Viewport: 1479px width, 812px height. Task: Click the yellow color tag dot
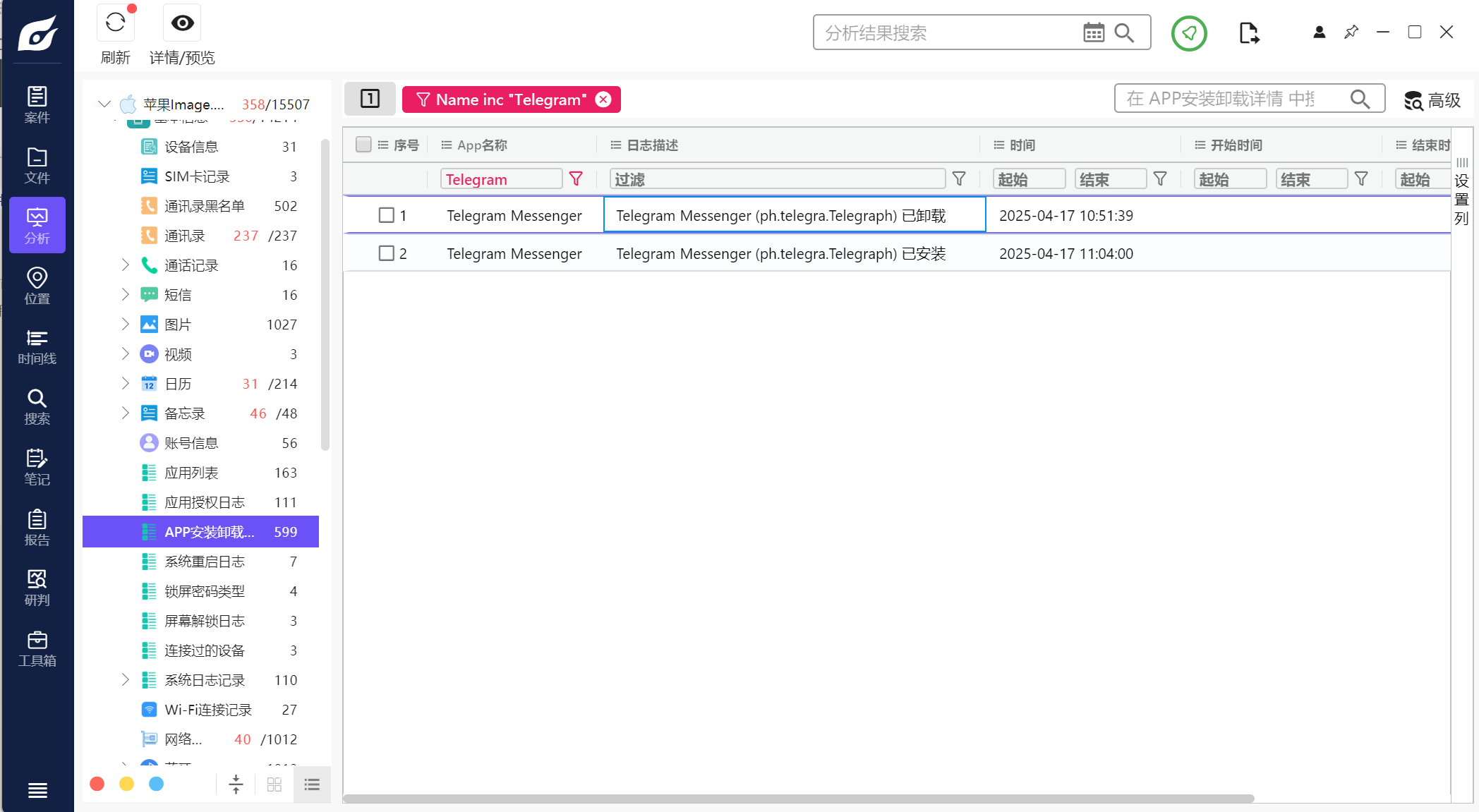(x=127, y=784)
